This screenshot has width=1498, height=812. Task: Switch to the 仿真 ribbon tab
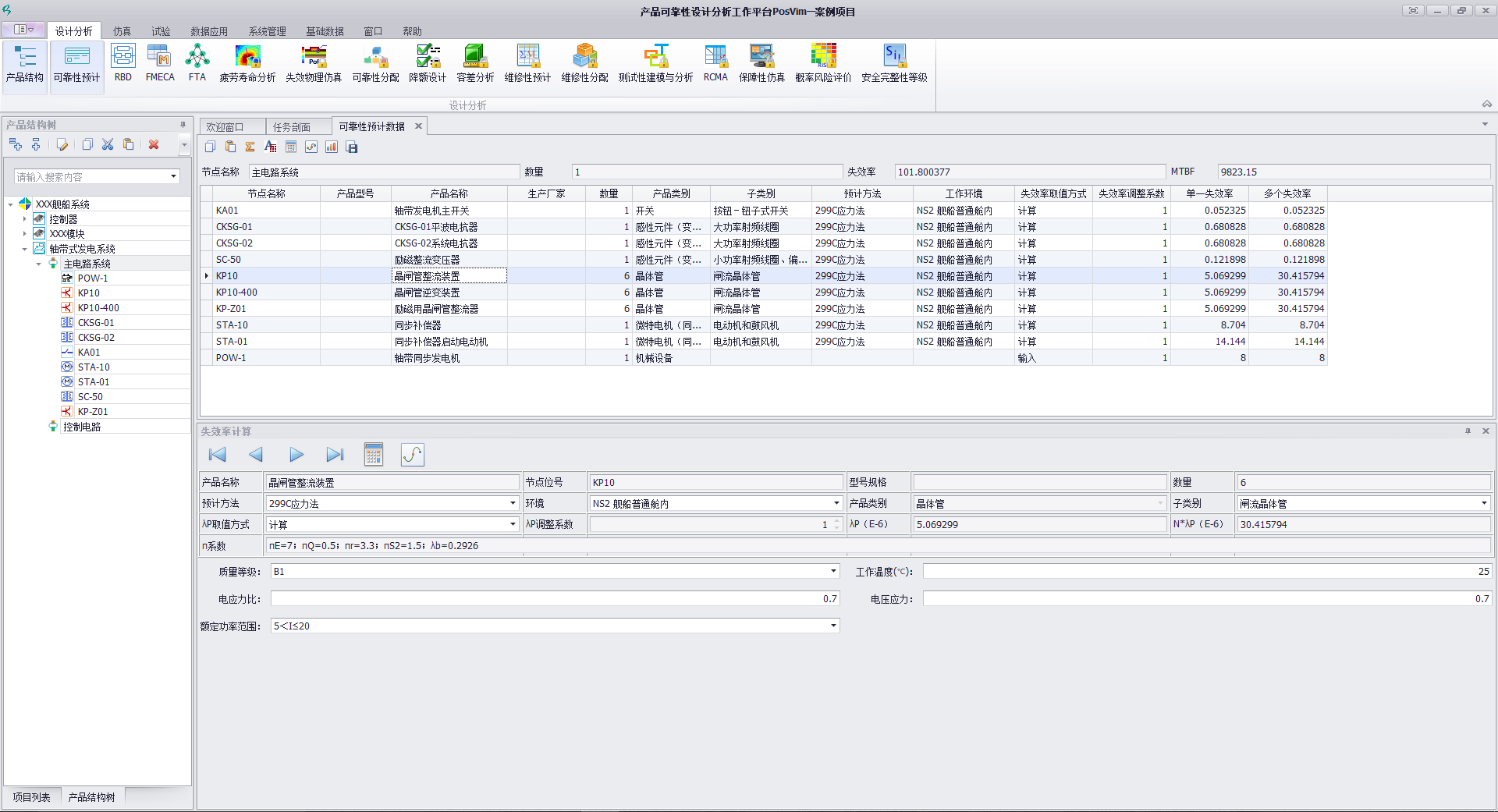(122, 31)
